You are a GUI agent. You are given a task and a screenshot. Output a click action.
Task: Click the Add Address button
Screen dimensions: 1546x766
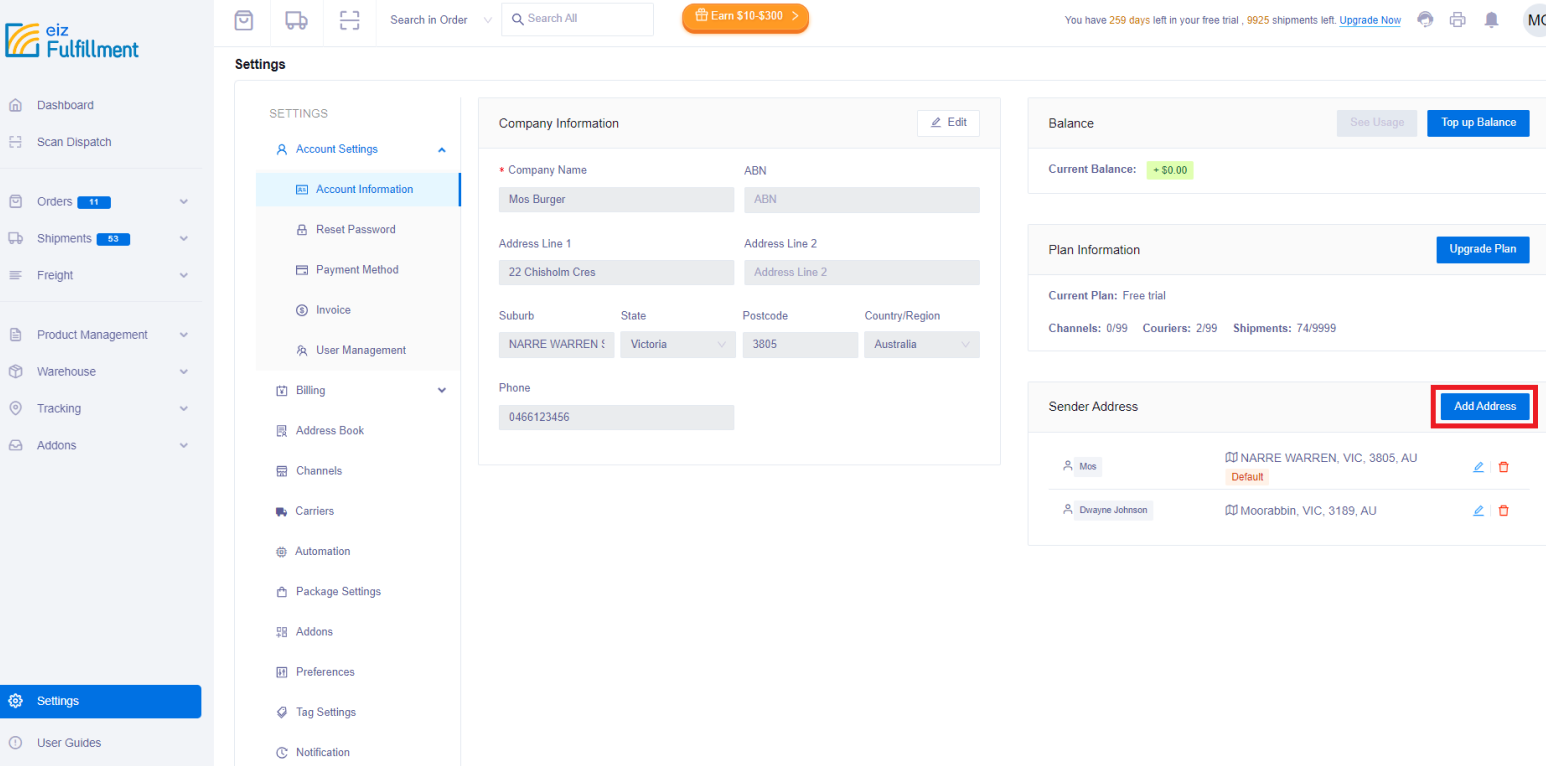click(x=1483, y=406)
